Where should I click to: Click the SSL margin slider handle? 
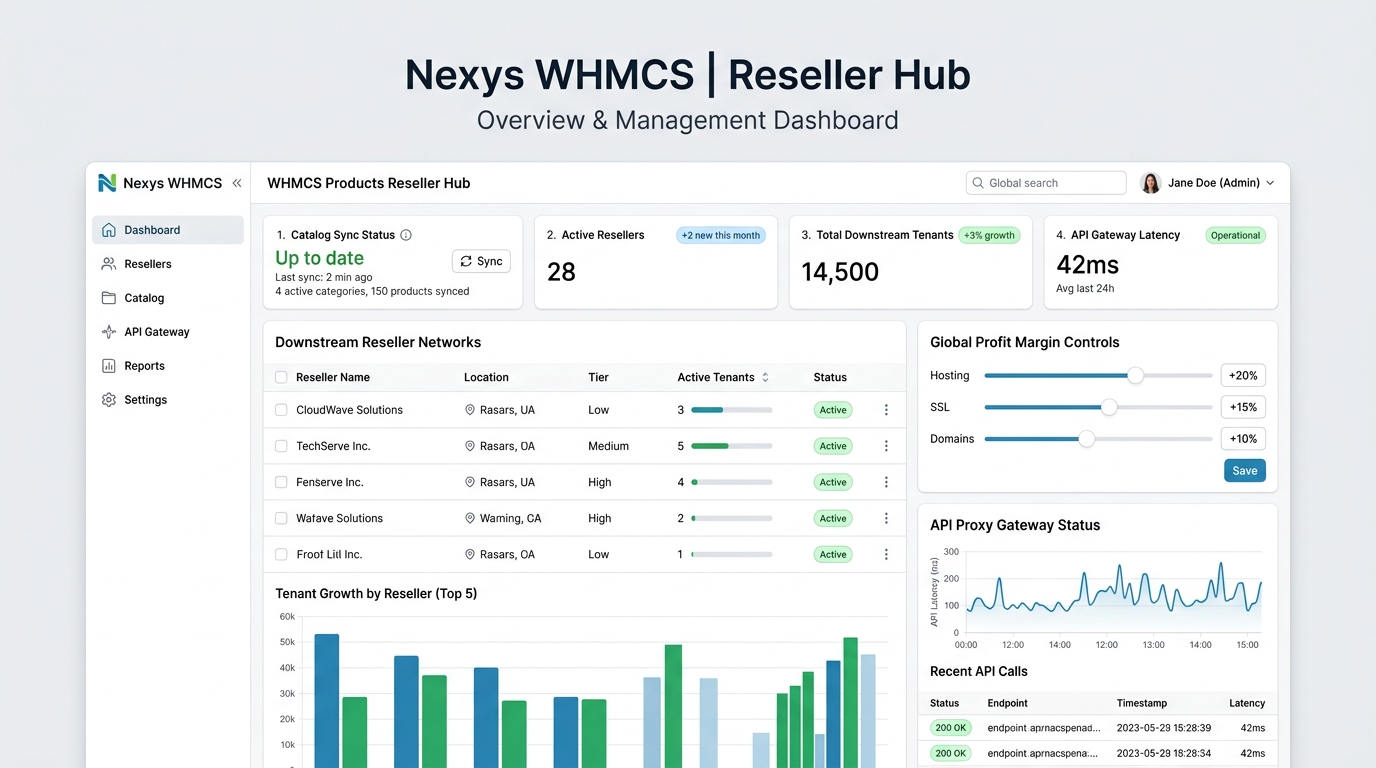tap(1109, 407)
